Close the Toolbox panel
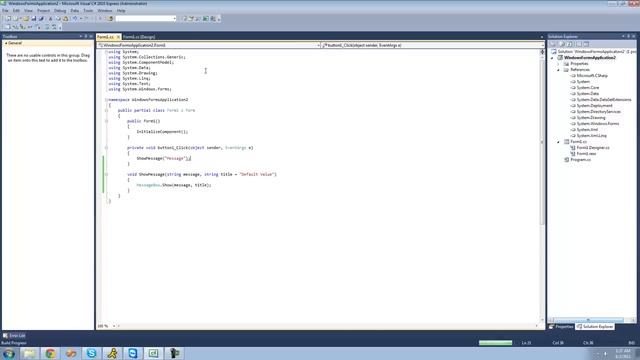The height and width of the screenshot is (360, 640). click(x=91, y=36)
